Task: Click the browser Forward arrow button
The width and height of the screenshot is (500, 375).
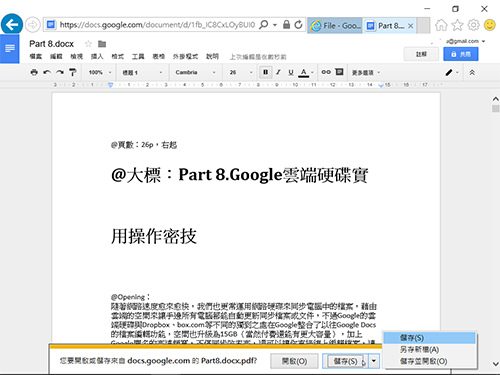Action: [x=32, y=25]
